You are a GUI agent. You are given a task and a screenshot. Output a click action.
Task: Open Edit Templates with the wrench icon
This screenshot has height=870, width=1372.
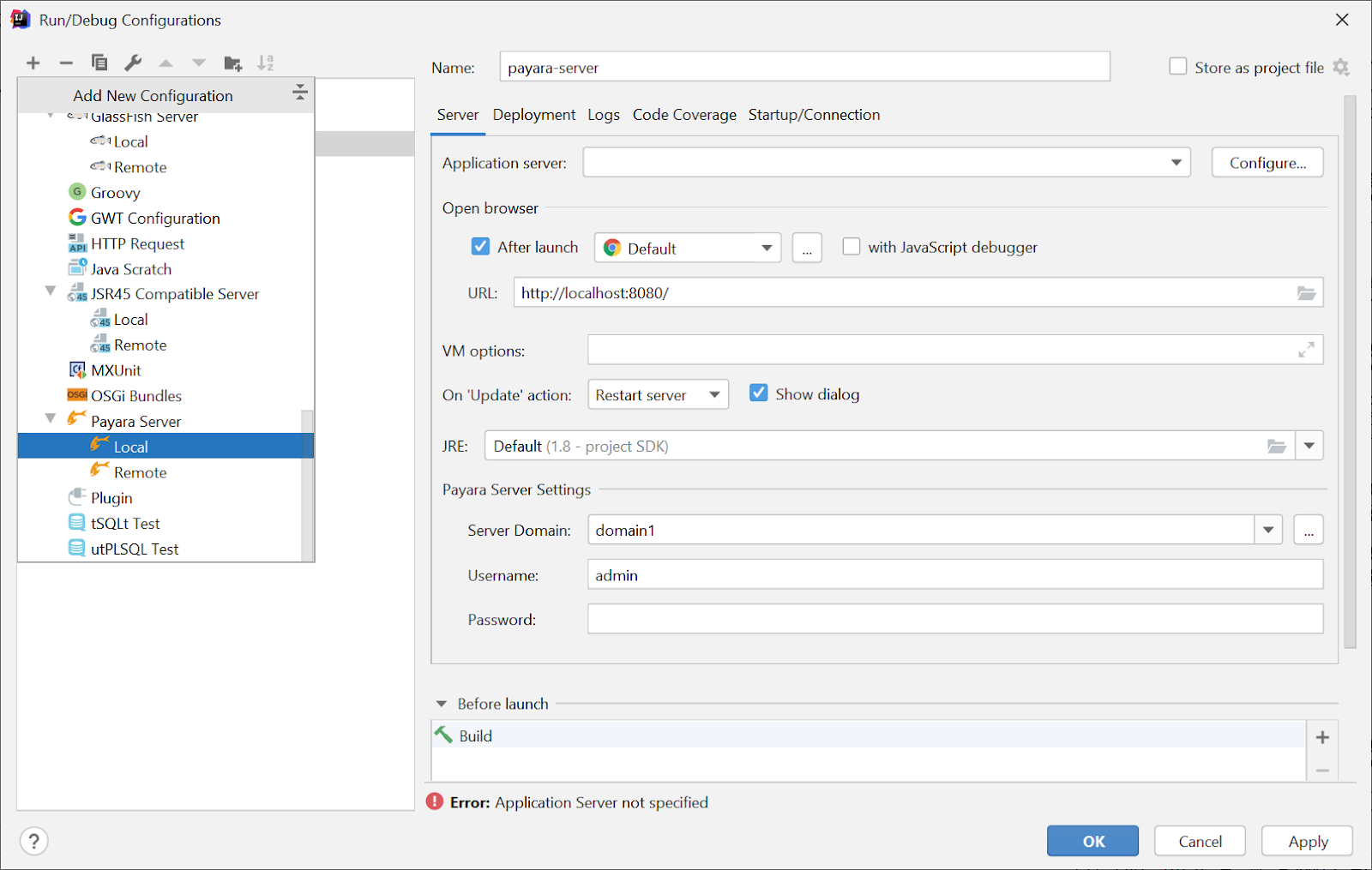pyautogui.click(x=133, y=63)
